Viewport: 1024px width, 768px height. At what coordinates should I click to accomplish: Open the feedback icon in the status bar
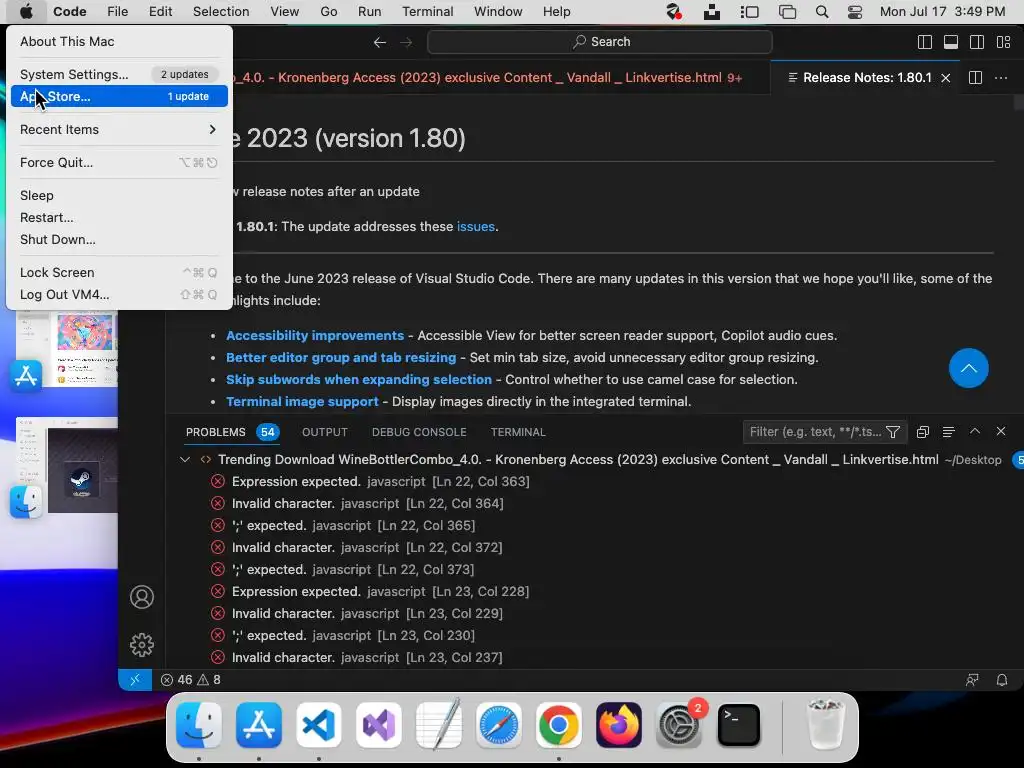pos(972,680)
